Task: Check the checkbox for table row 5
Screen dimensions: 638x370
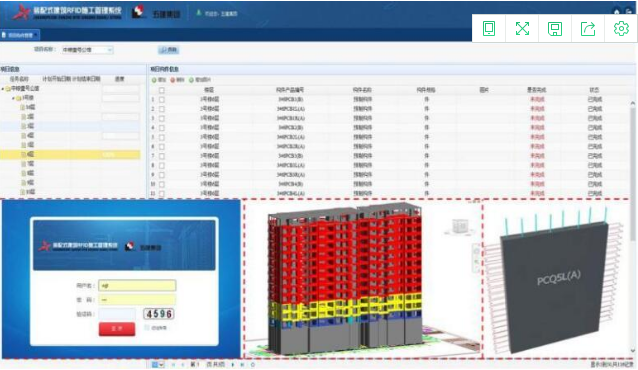Action: [x=162, y=137]
